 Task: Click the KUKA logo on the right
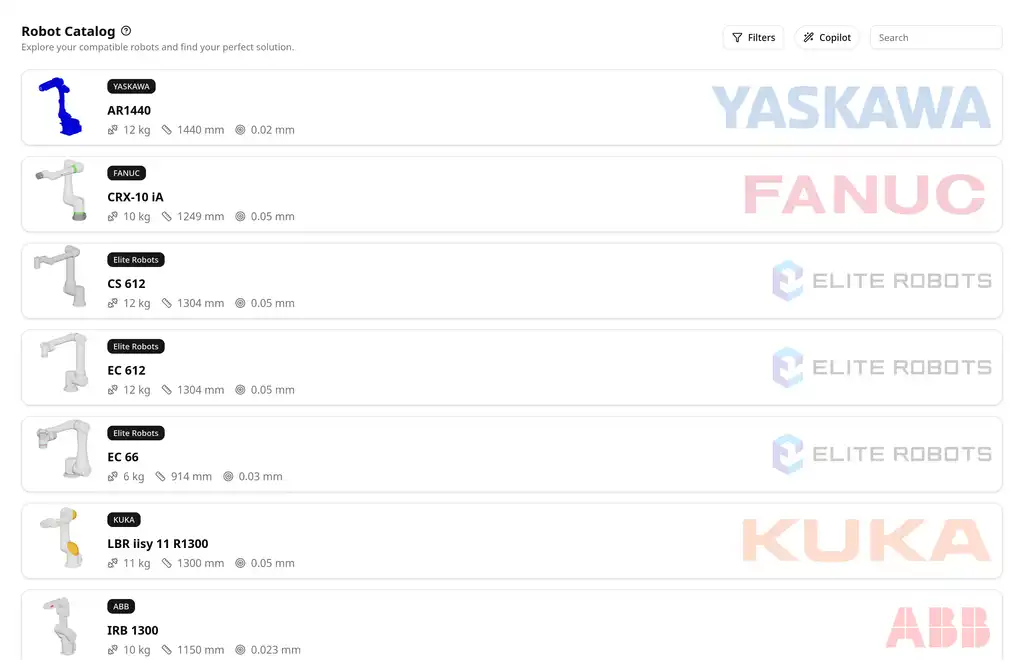pyautogui.click(x=866, y=541)
